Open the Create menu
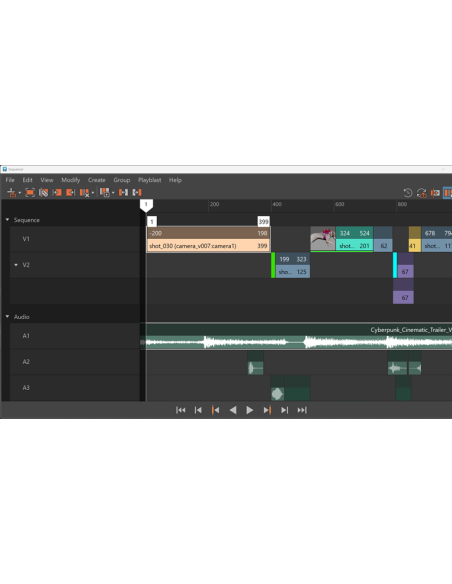Image resolution: width=452 pixels, height=584 pixels. pos(96,180)
